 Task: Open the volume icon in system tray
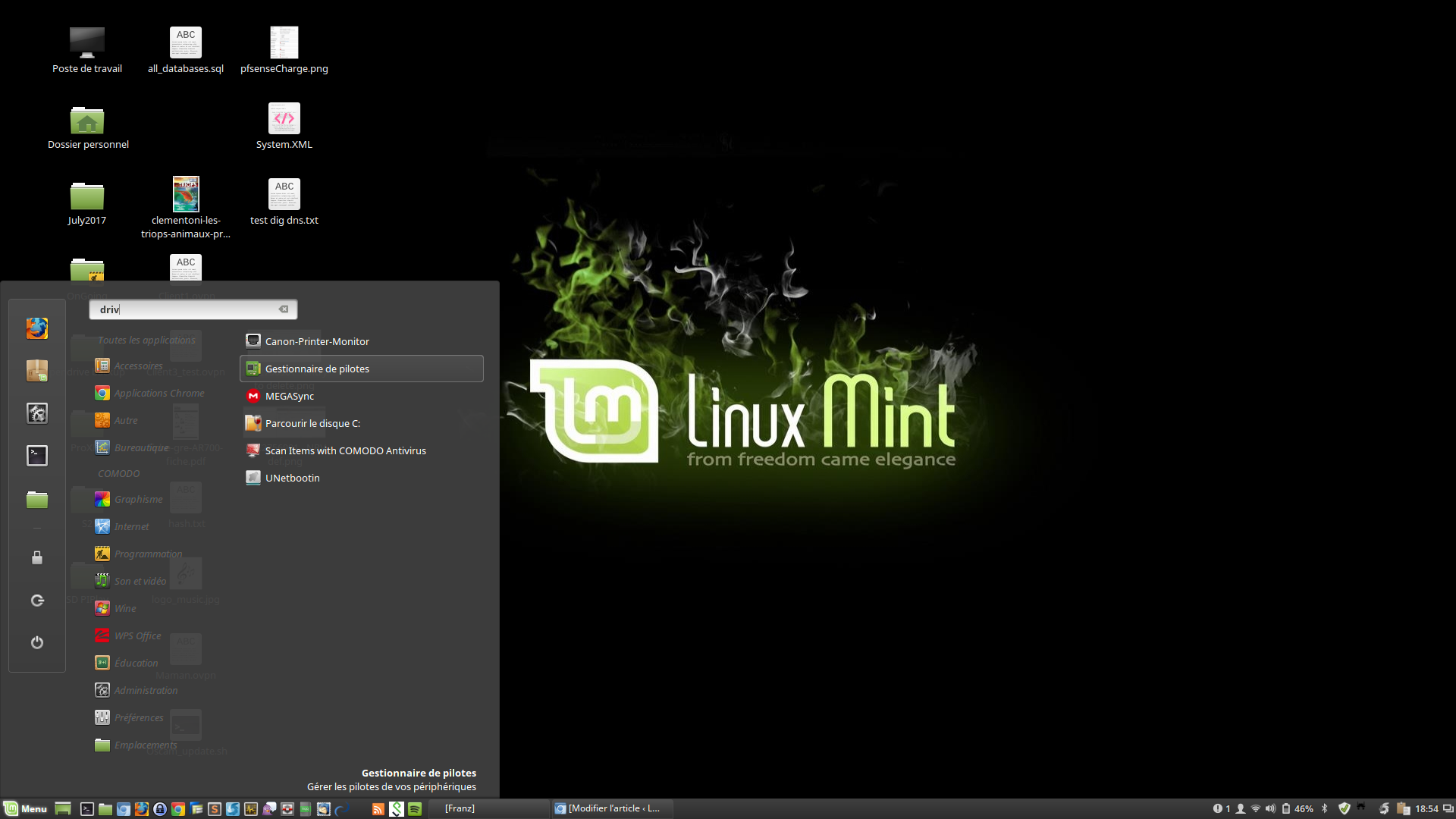[x=1270, y=809]
